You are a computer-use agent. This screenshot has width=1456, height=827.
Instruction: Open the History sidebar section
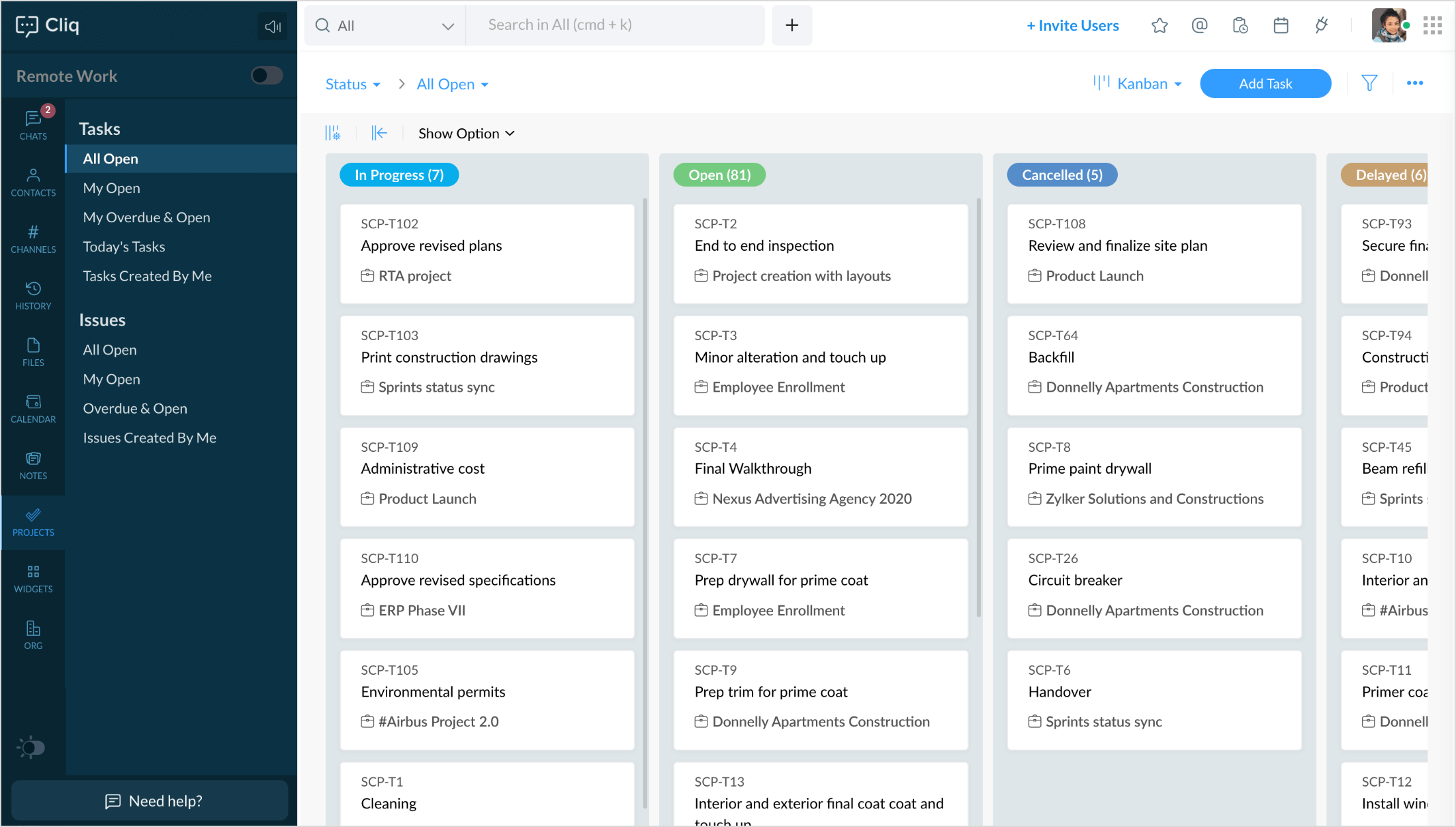coord(33,296)
